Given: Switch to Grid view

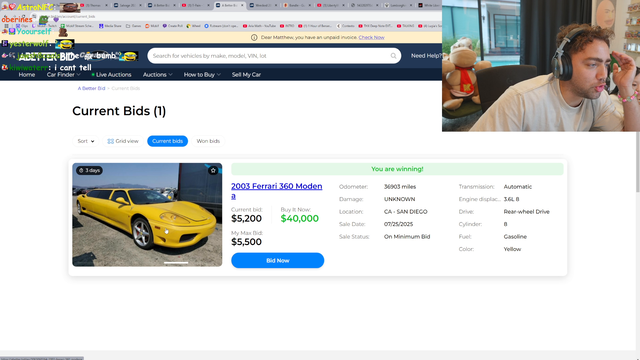Looking at the screenshot, I should [123, 141].
